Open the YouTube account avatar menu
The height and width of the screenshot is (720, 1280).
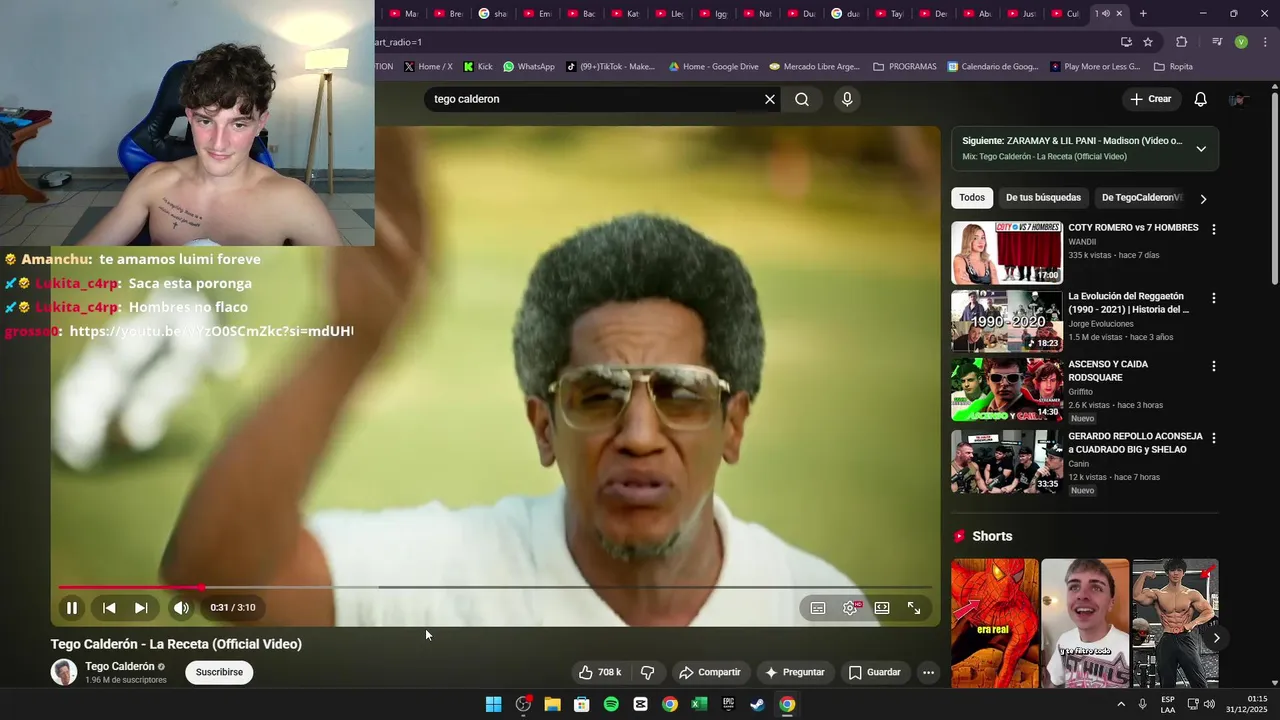coord(1239,99)
